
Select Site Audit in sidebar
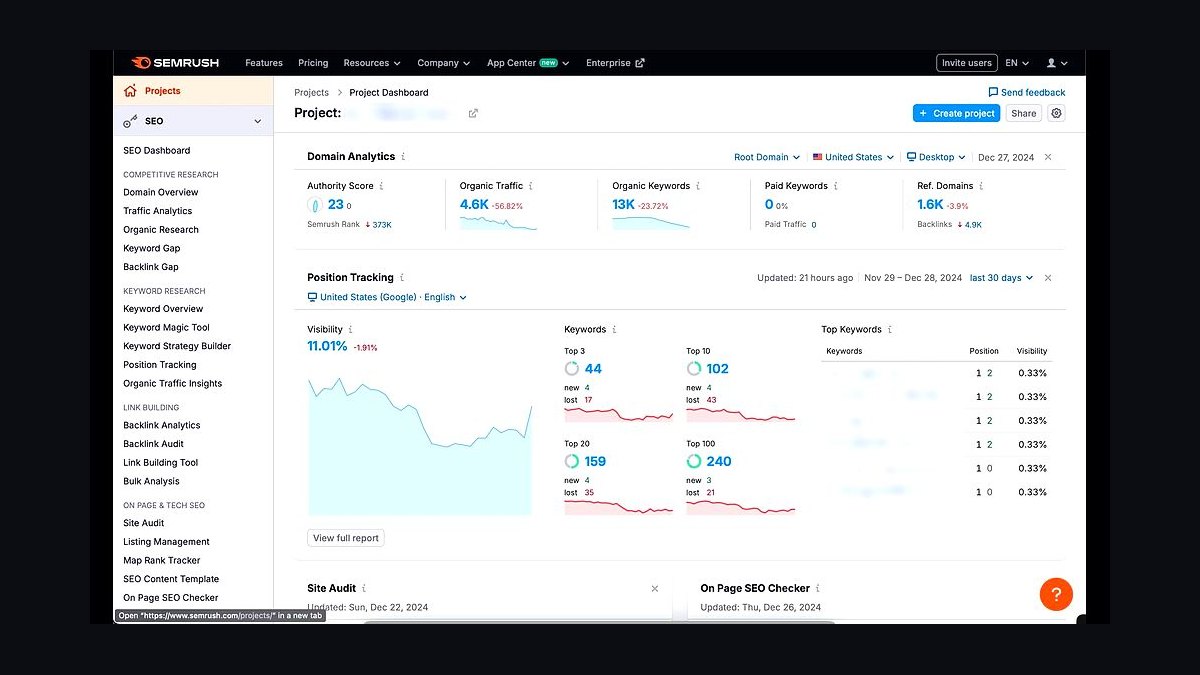click(x=144, y=523)
